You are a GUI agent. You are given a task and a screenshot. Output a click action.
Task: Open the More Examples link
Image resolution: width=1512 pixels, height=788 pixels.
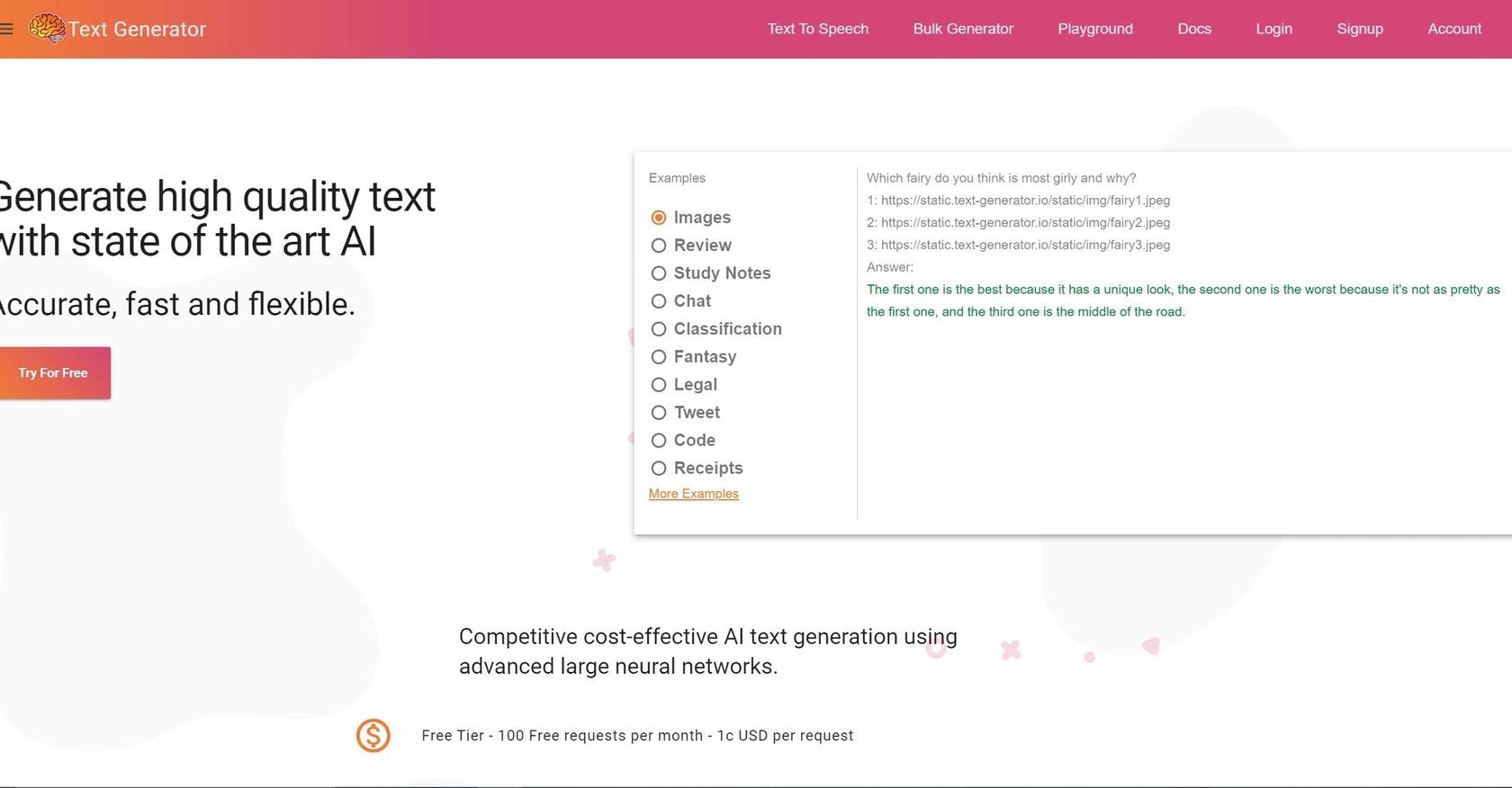[x=693, y=494]
